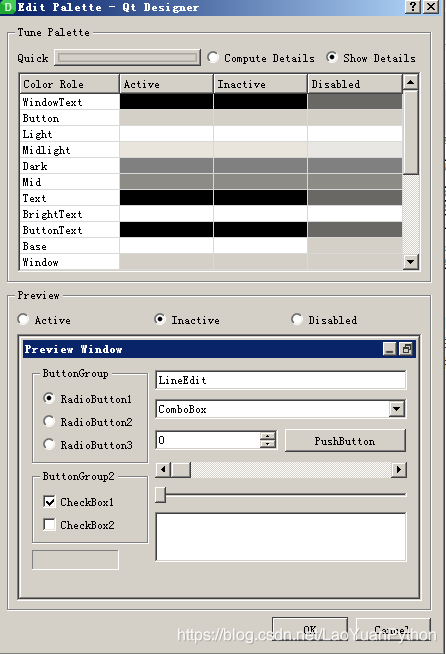446x654 pixels.
Task: Confirm the palette with OK
Action: coord(310,630)
